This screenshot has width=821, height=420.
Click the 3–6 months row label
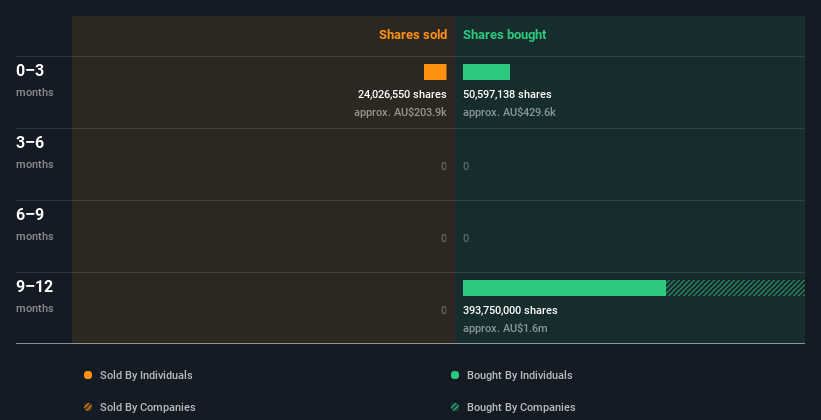pyautogui.click(x=35, y=152)
